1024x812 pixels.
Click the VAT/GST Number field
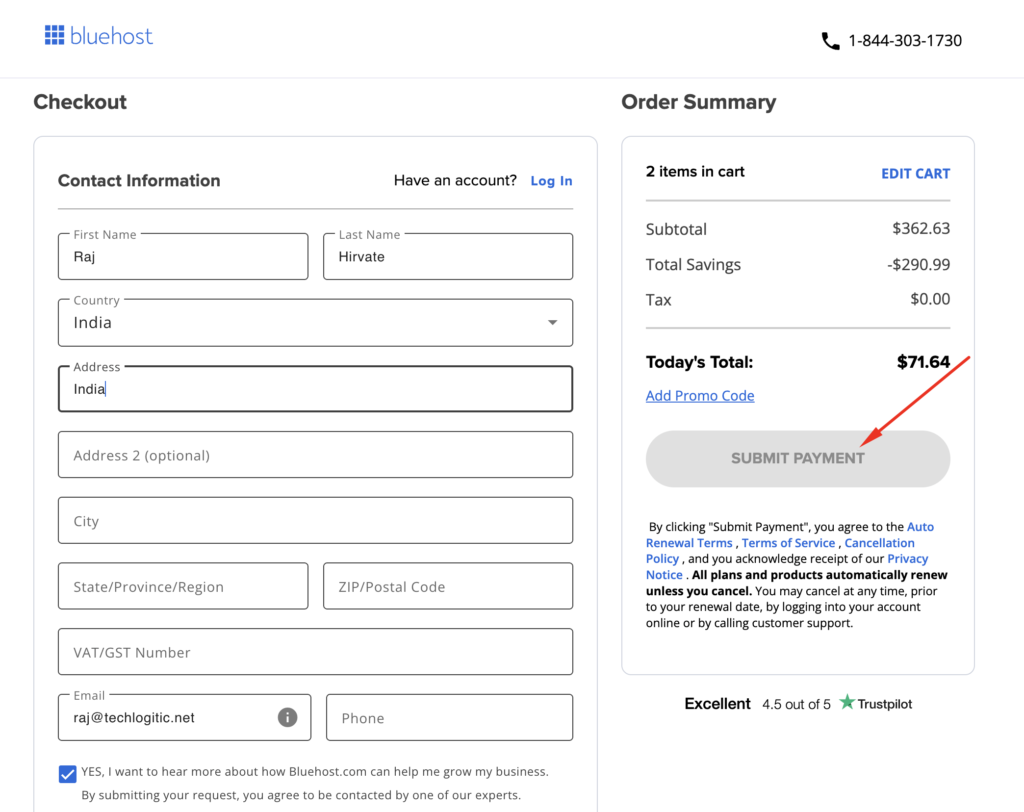(x=315, y=651)
